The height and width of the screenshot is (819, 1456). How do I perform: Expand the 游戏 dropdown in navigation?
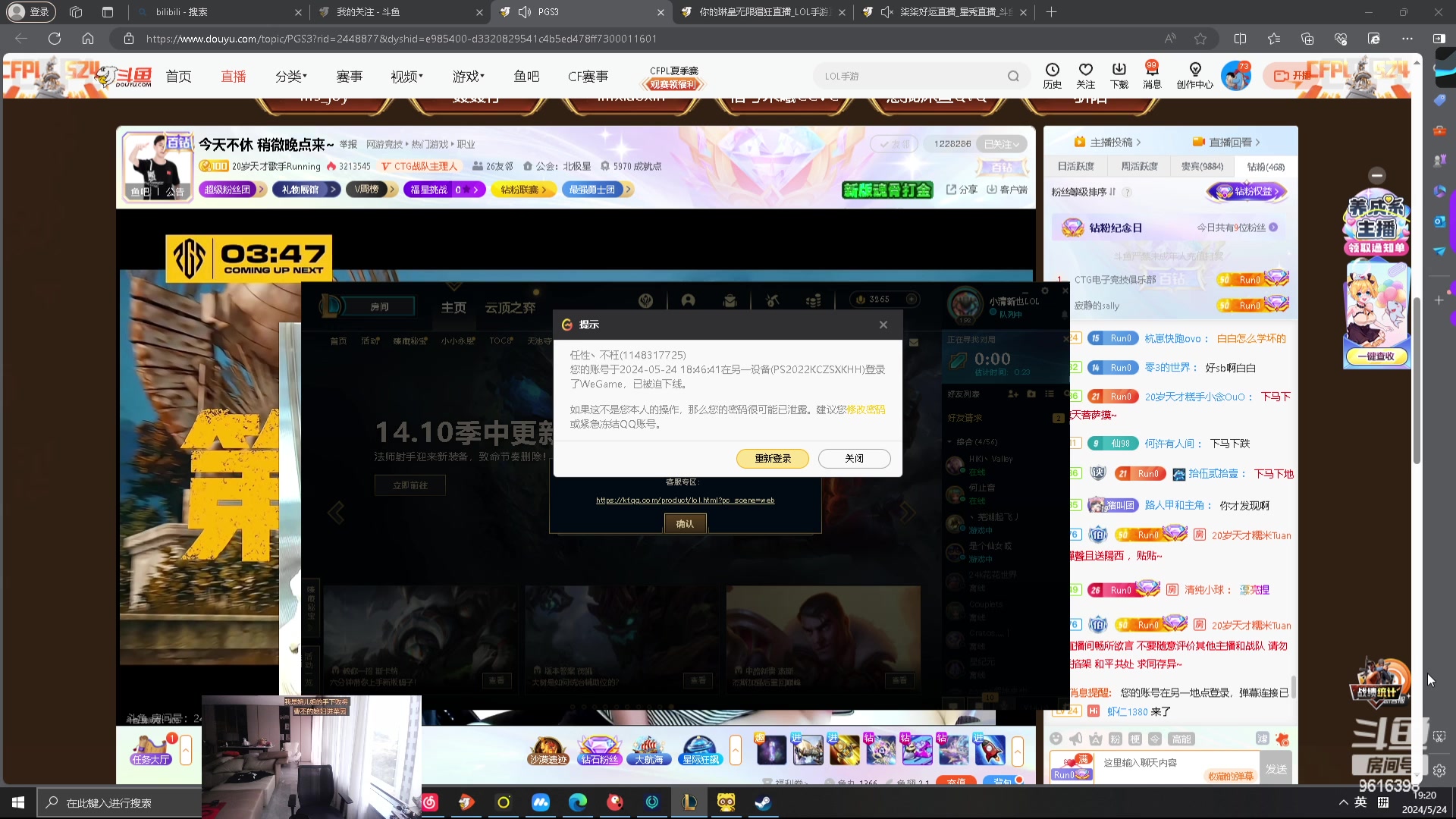[468, 77]
